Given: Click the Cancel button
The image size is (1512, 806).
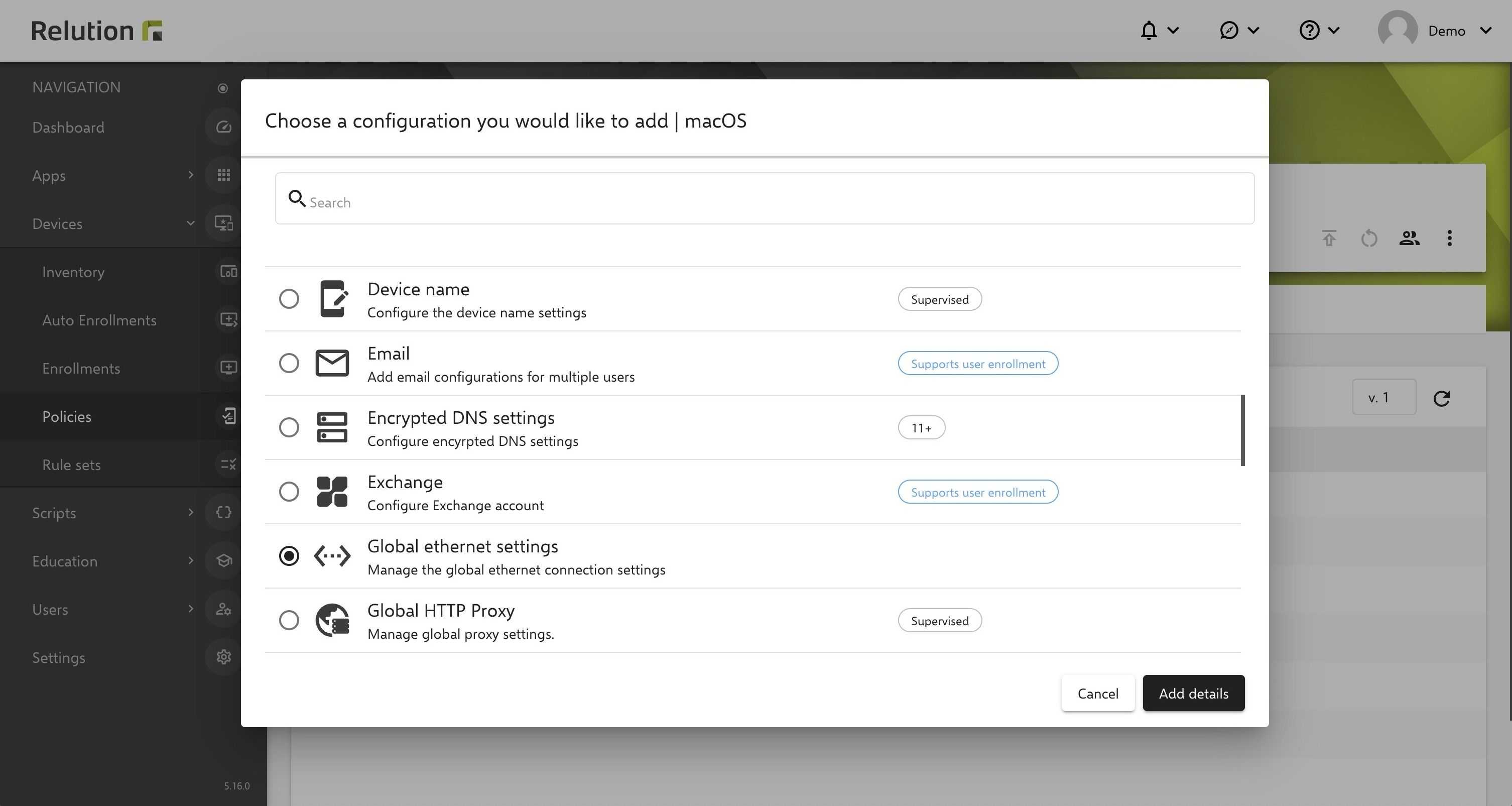Looking at the screenshot, I should [1098, 694].
